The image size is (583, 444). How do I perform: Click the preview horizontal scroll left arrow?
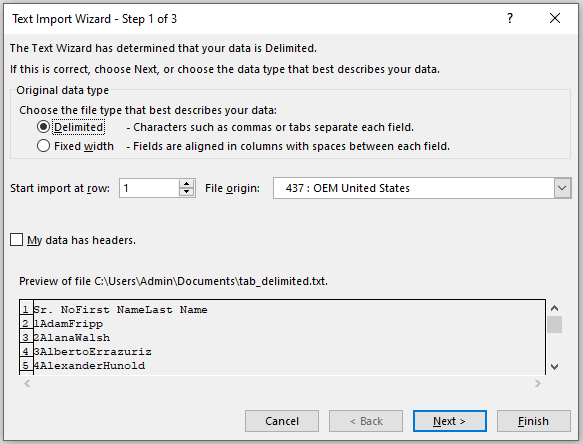27,383
